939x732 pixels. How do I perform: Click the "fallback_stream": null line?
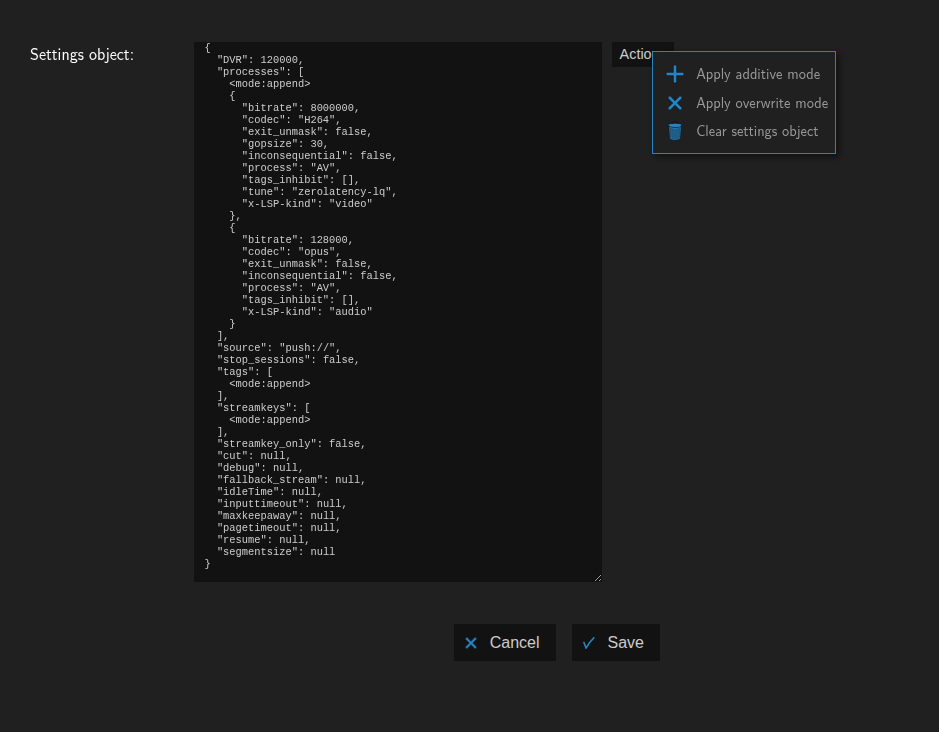[291, 479]
